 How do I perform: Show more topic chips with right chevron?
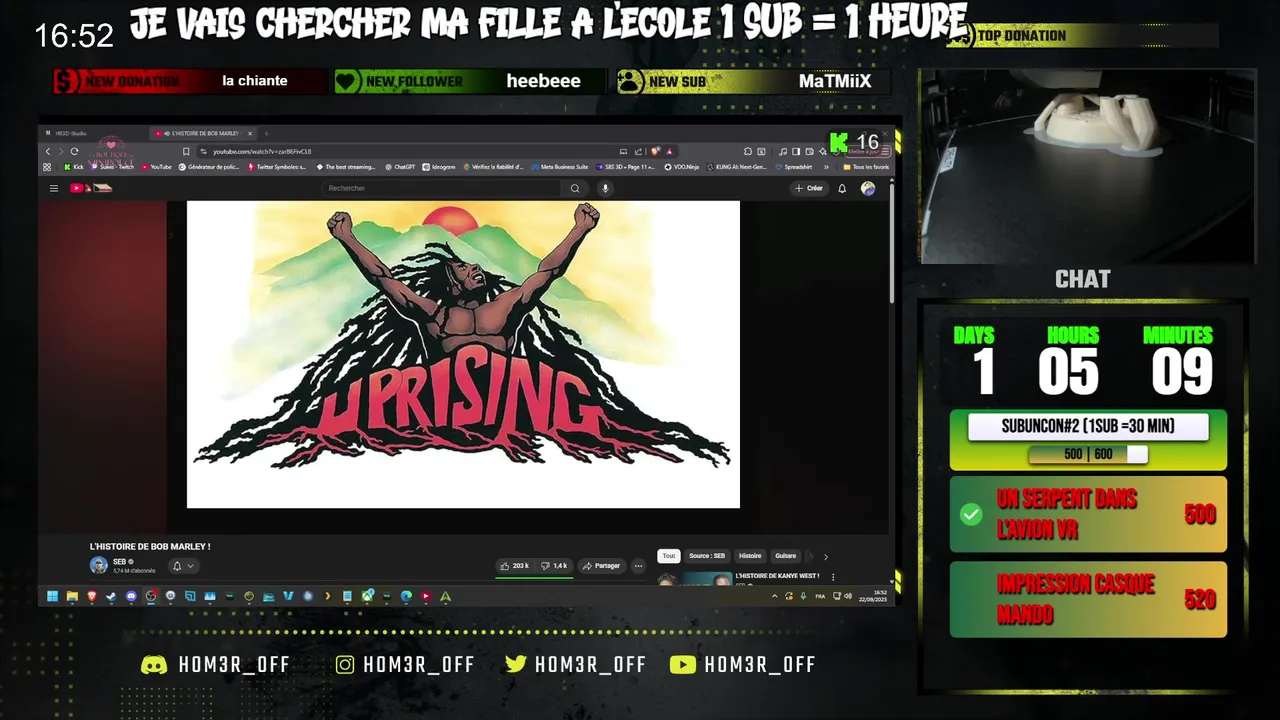[825, 556]
